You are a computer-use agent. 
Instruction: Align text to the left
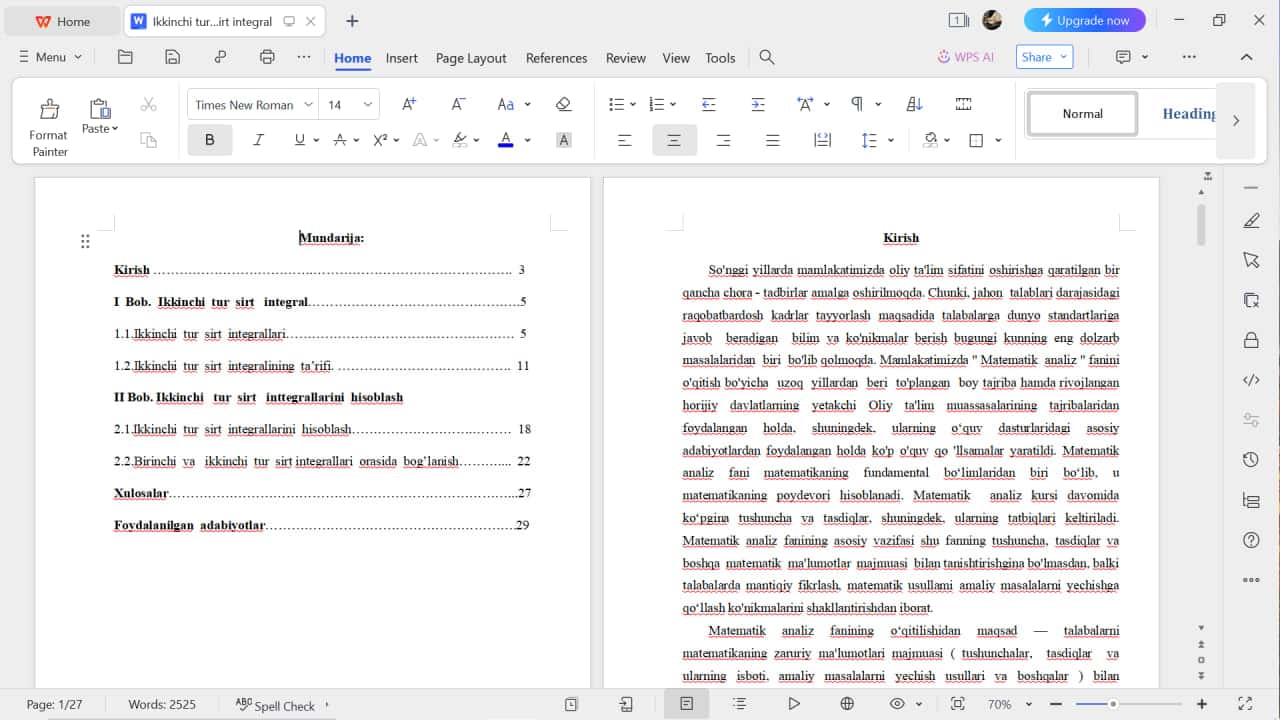pyautogui.click(x=625, y=140)
